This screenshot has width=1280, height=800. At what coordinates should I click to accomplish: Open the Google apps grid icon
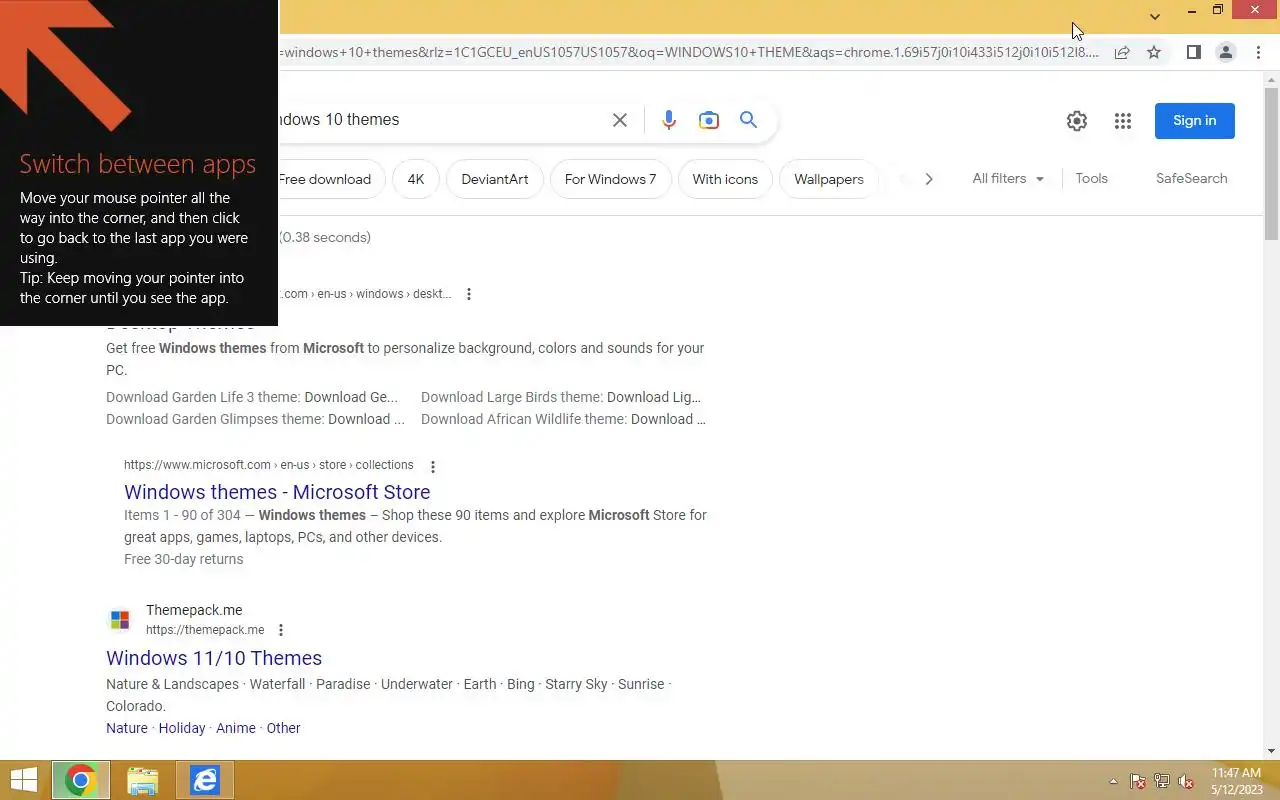coord(1123,121)
